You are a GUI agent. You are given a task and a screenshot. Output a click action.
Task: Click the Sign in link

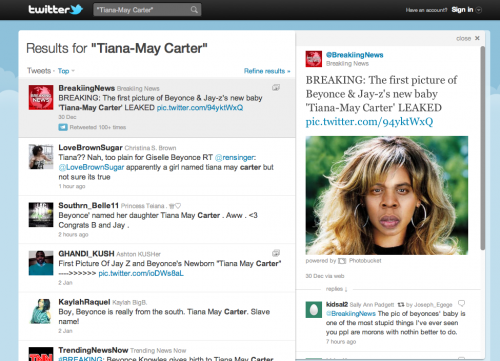(462, 10)
